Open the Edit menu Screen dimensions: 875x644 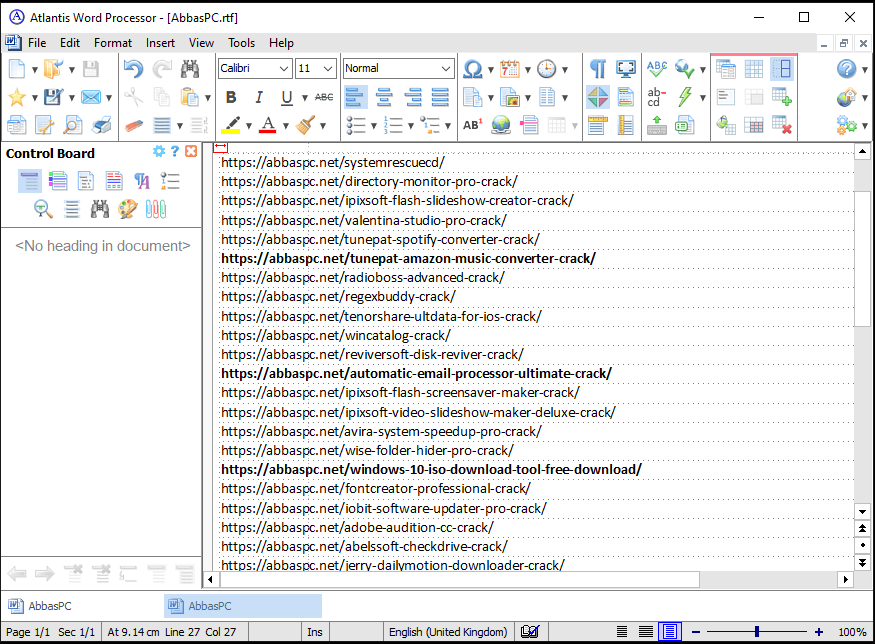[x=70, y=43]
